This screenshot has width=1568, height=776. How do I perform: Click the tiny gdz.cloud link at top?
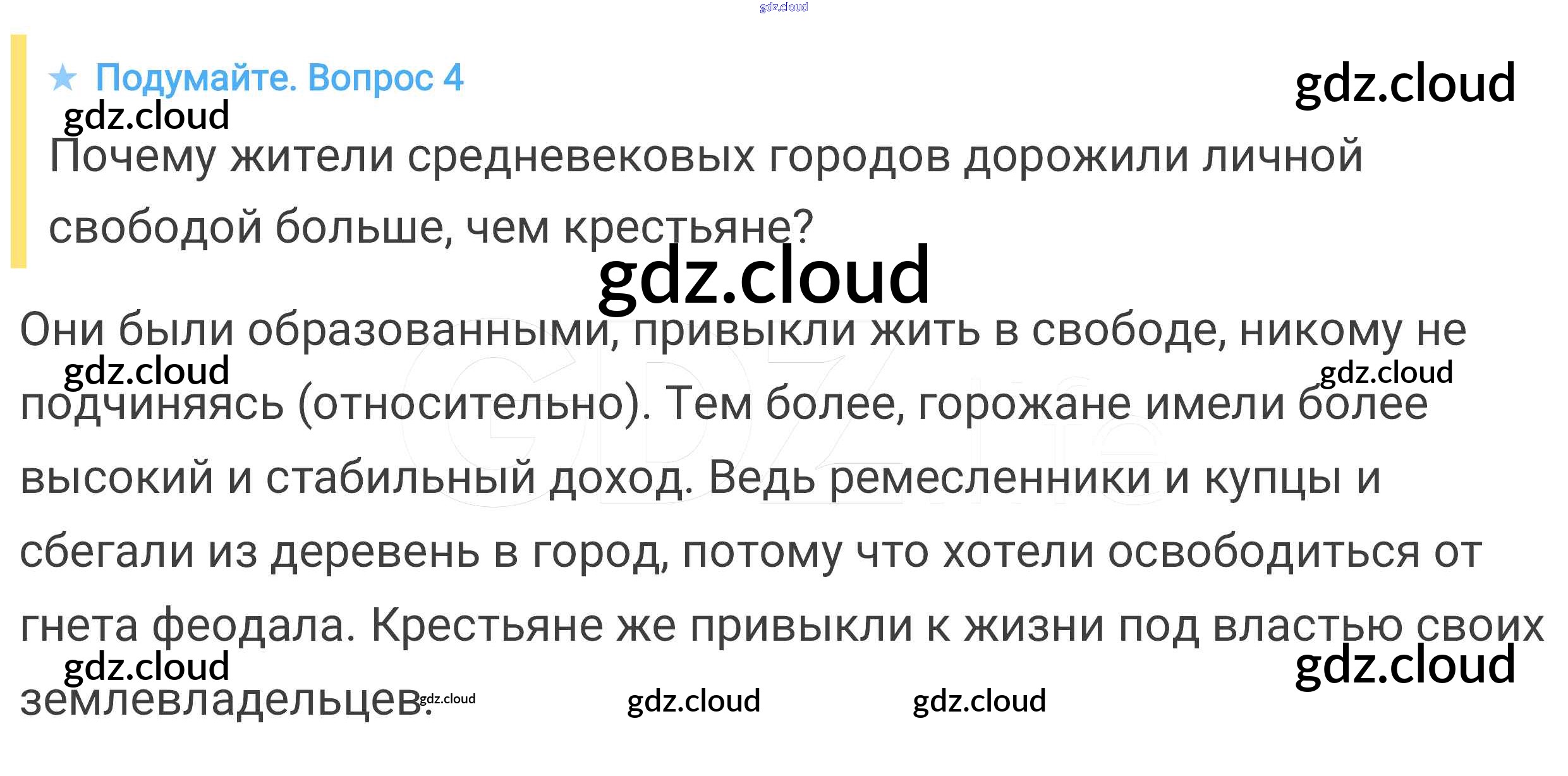pos(783,7)
